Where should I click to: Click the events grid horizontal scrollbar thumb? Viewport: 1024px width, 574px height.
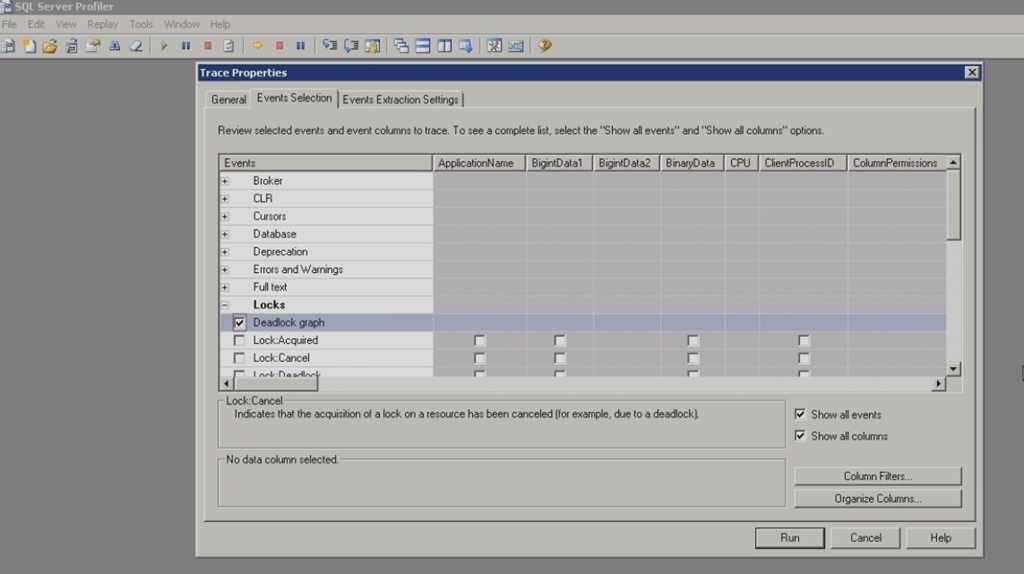tap(276, 383)
